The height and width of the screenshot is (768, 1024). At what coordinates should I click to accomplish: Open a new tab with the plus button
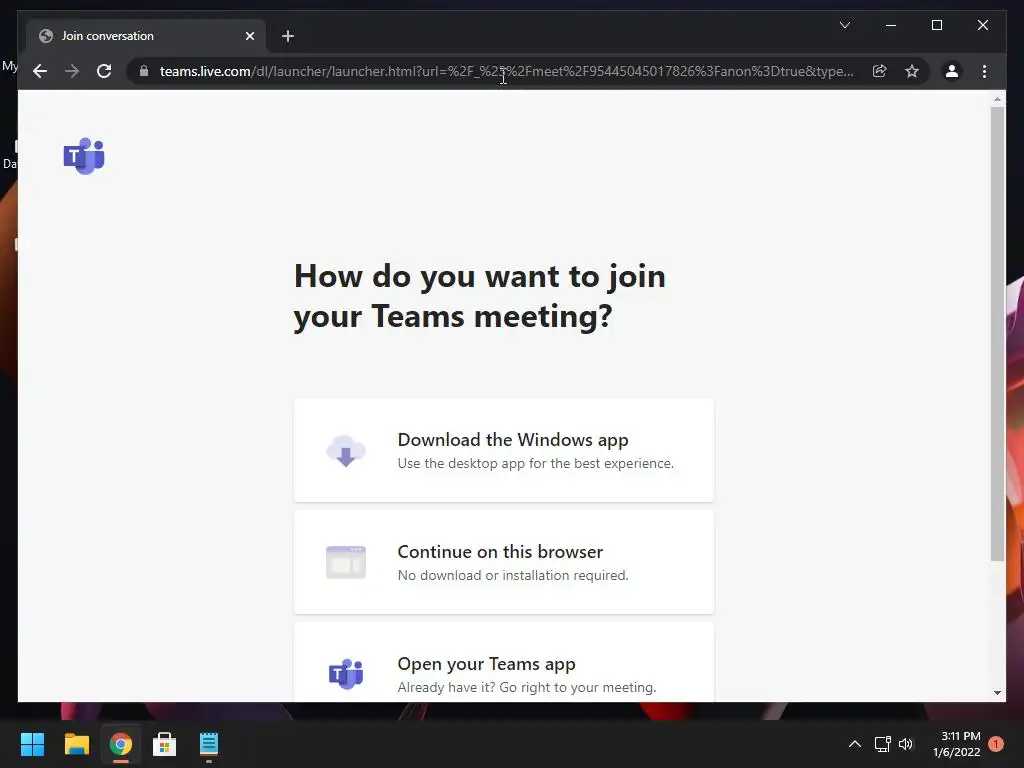(x=288, y=36)
